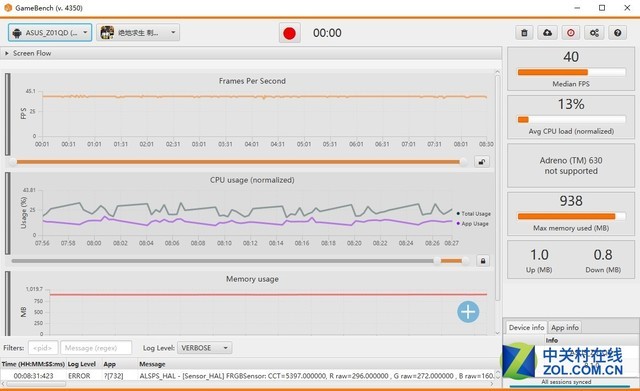This screenshot has width=640, height=391.
Task: Click the blue plus add-chart button
Action: tap(468, 312)
